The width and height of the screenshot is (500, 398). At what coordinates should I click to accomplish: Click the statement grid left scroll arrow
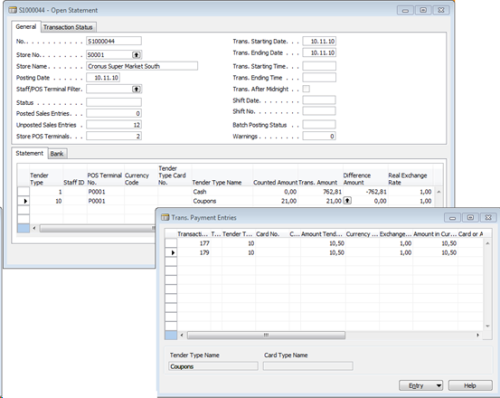[34, 228]
